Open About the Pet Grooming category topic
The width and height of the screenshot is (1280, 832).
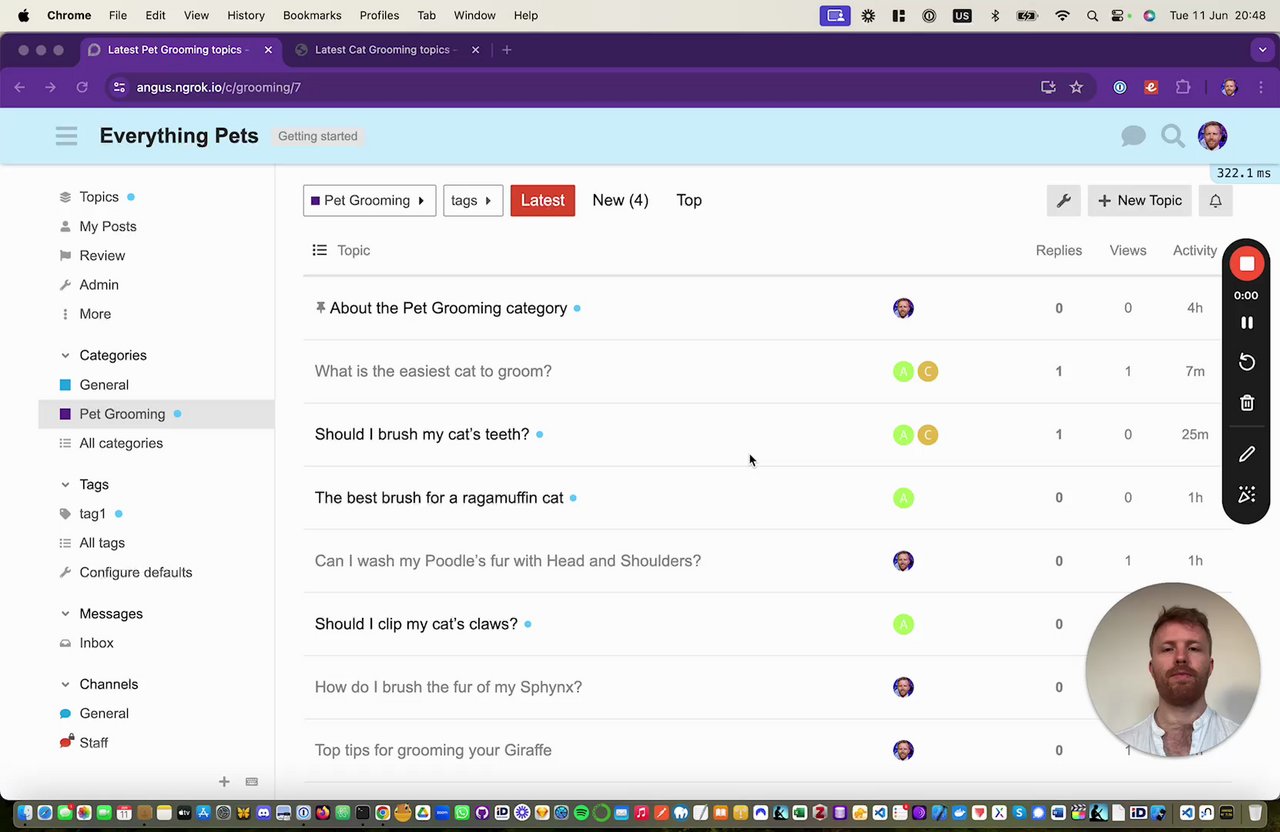click(x=448, y=308)
